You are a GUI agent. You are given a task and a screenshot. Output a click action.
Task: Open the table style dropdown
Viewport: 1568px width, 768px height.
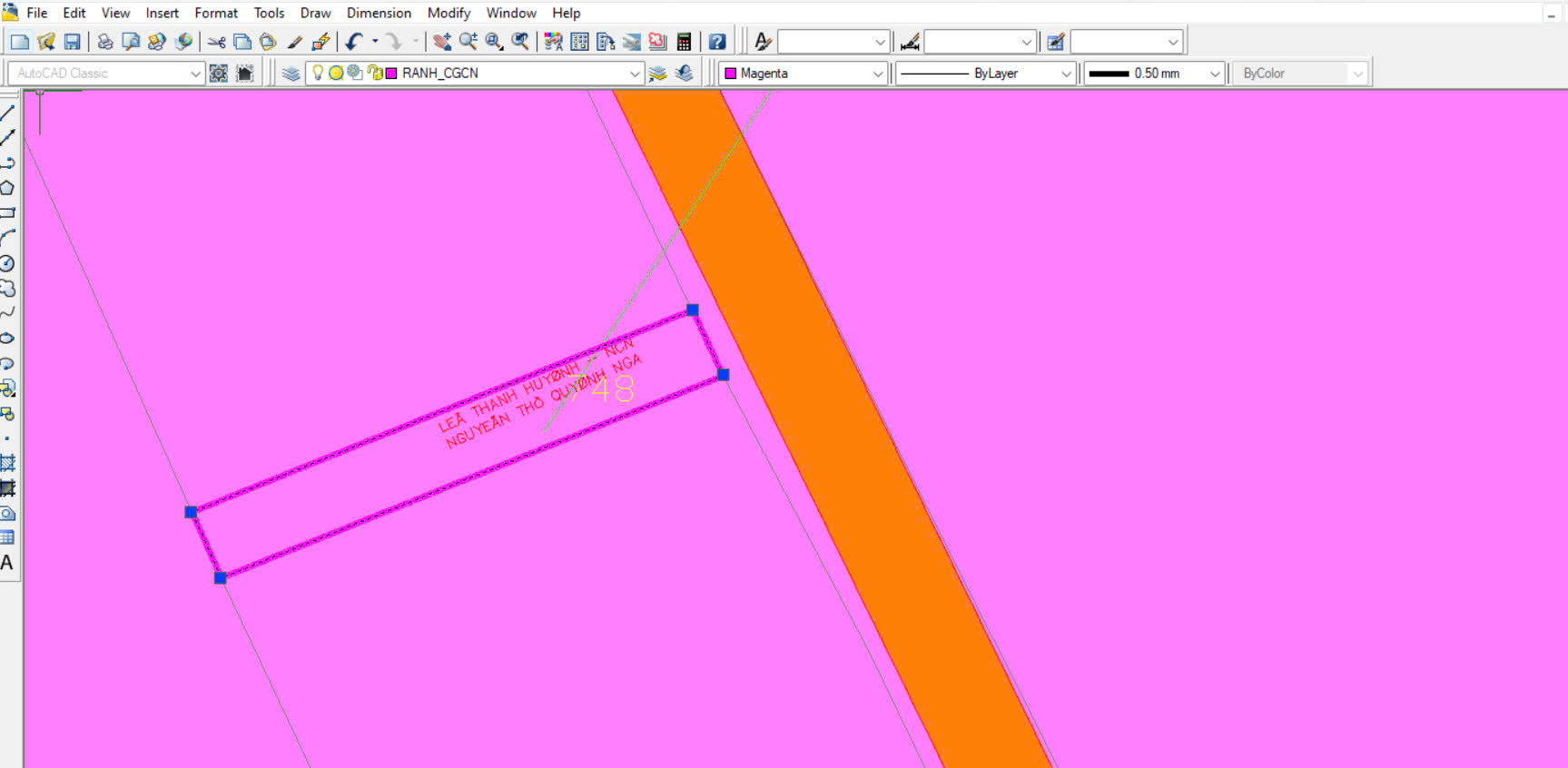click(1126, 42)
